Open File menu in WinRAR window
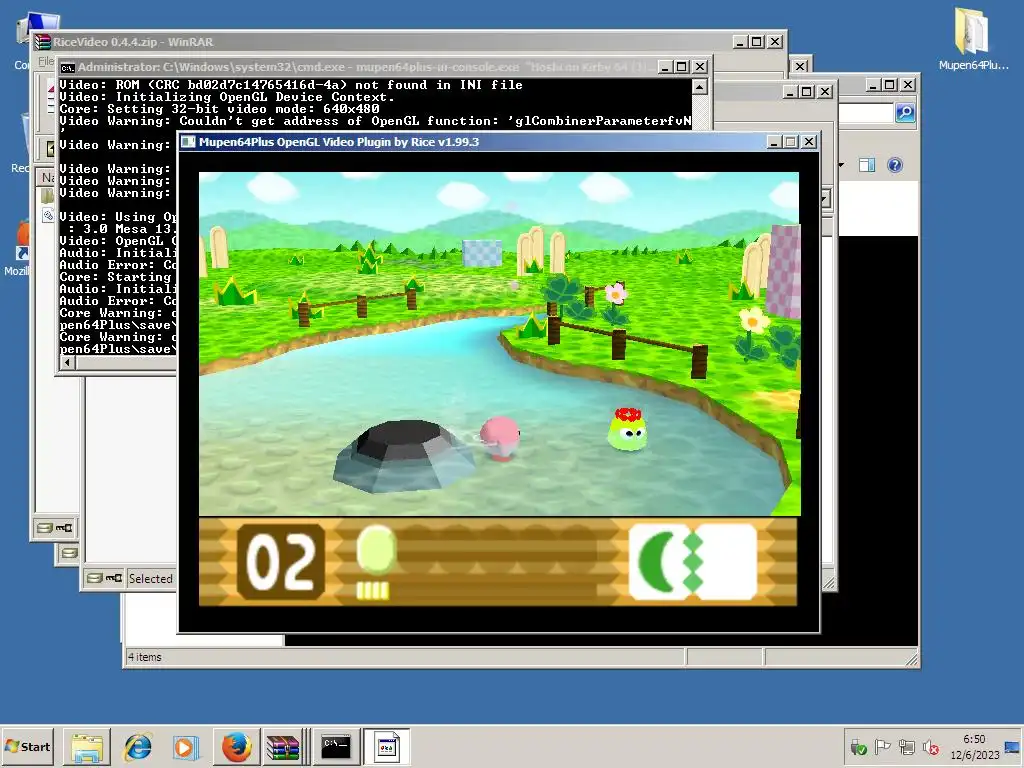1024x768 pixels. (x=46, y=61)
